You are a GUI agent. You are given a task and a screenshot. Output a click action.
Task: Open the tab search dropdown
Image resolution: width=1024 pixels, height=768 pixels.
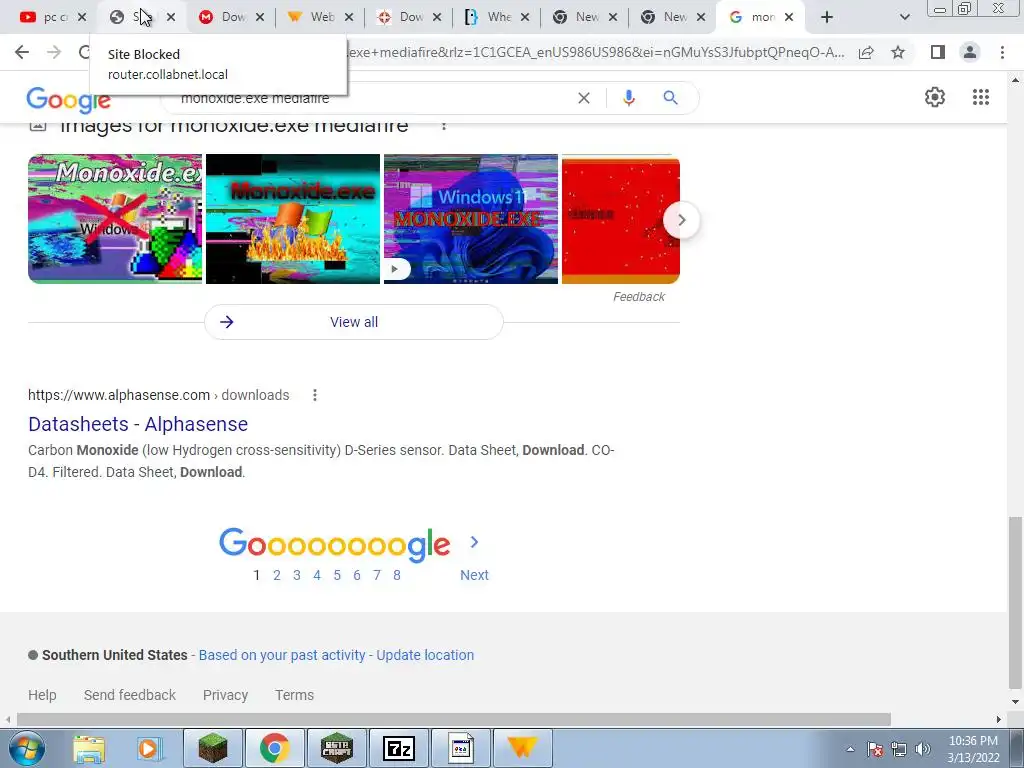pyautogui.click(x=904, y=17)
